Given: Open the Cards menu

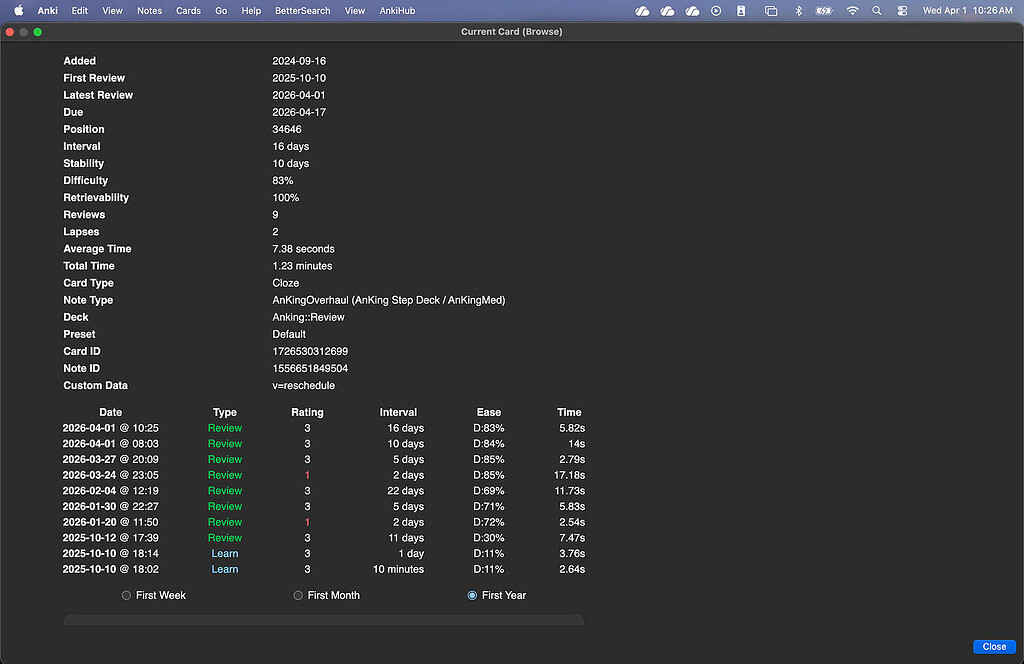Looking at the screenshot, I should [188, 10].
